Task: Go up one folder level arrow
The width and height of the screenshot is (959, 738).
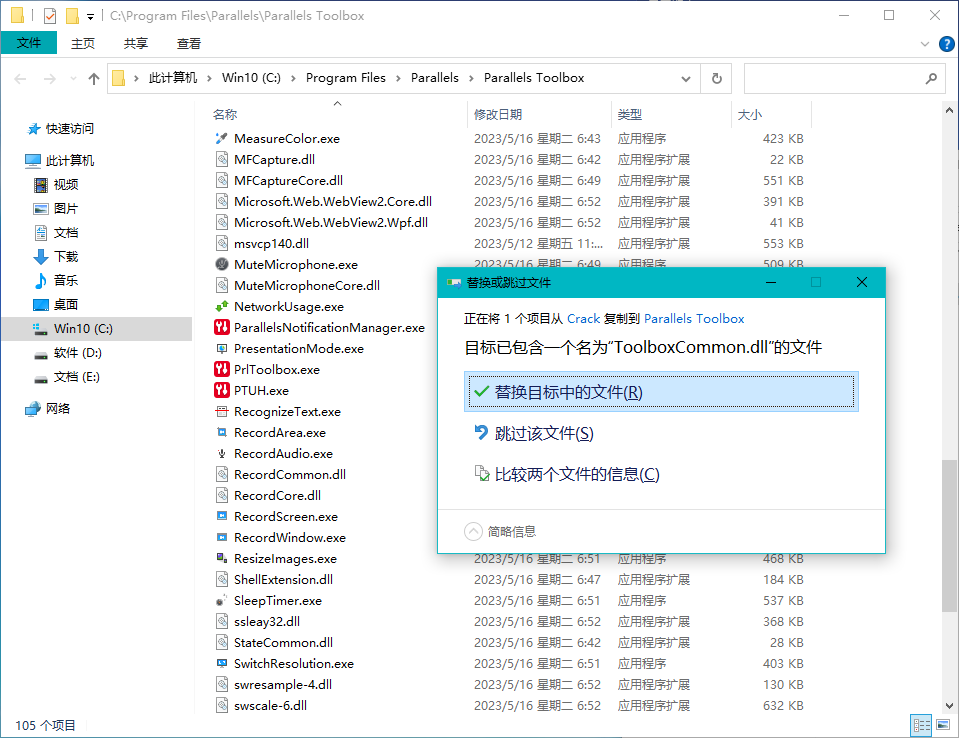Action: coord(94,78)
